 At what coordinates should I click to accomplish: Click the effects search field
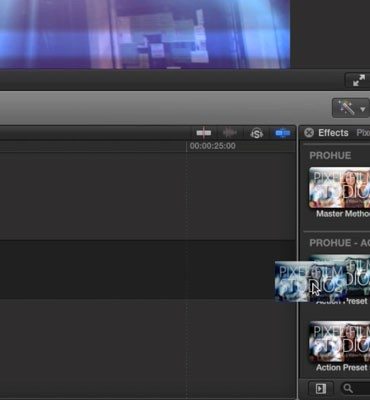click(x=355, y=388)
